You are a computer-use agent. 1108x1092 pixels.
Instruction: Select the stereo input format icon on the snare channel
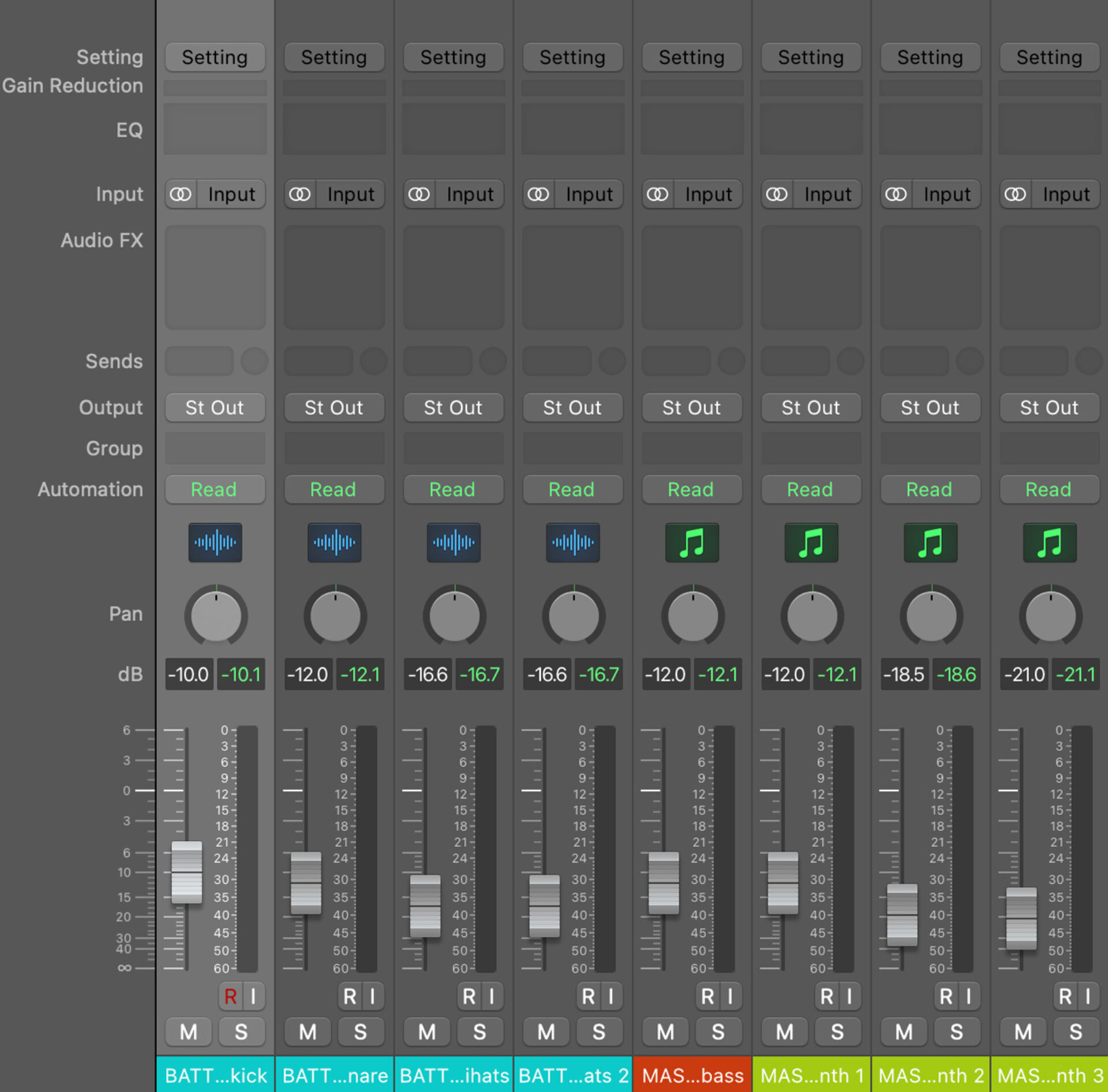[300, 194]
